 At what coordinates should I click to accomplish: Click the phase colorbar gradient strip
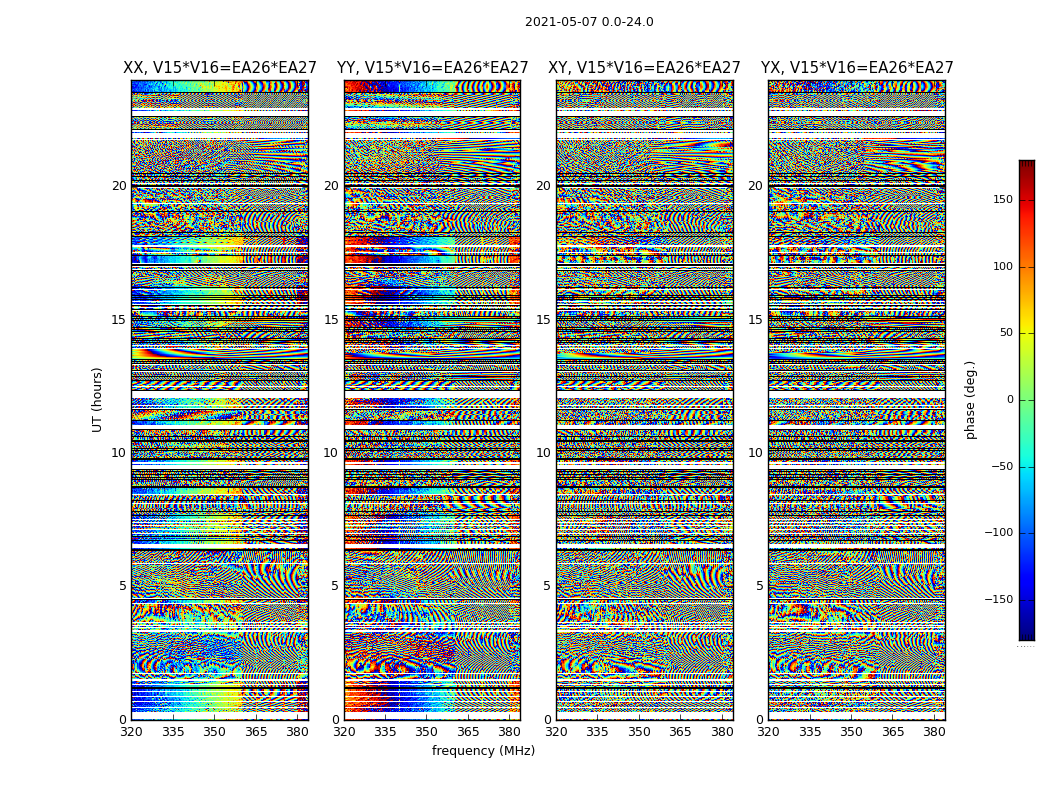pos(1027,400)
